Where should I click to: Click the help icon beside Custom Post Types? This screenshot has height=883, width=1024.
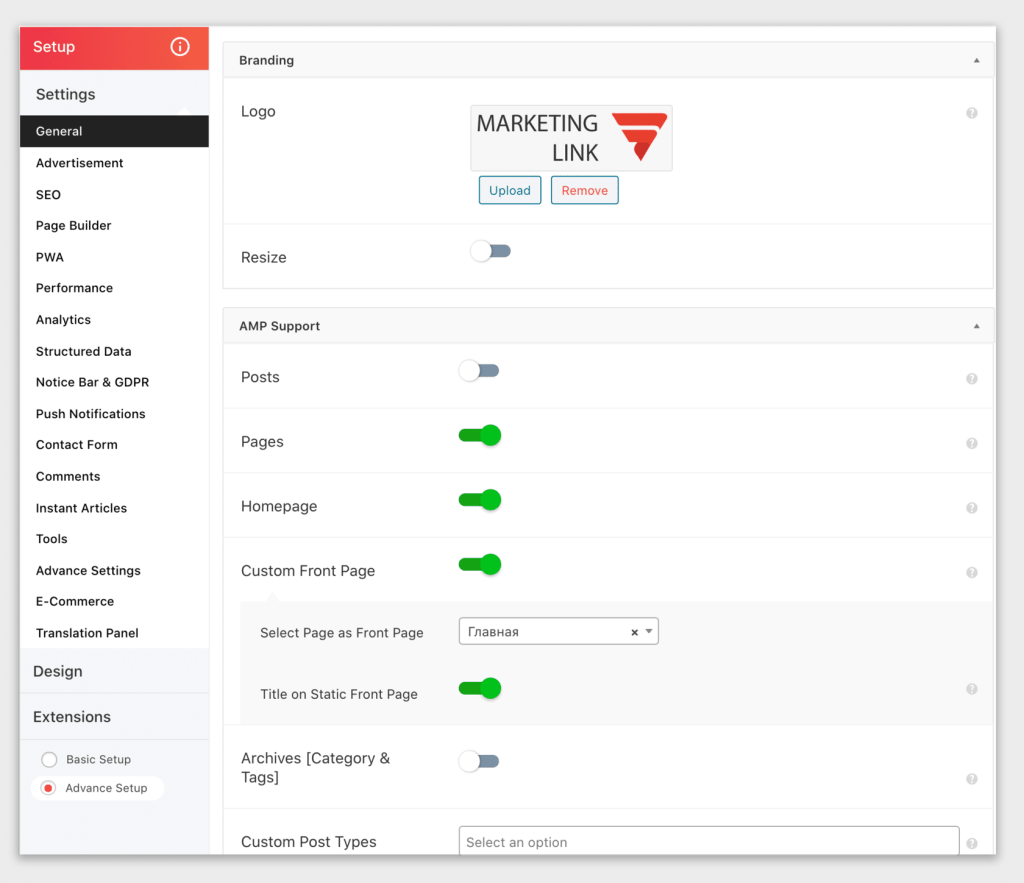971,843
